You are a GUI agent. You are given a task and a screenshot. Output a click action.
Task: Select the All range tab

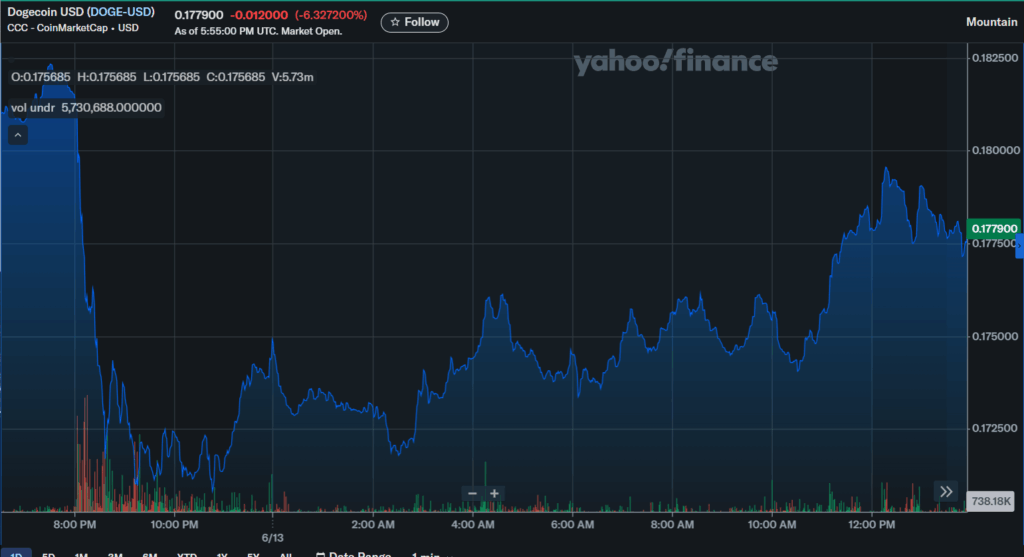[285, 554]
